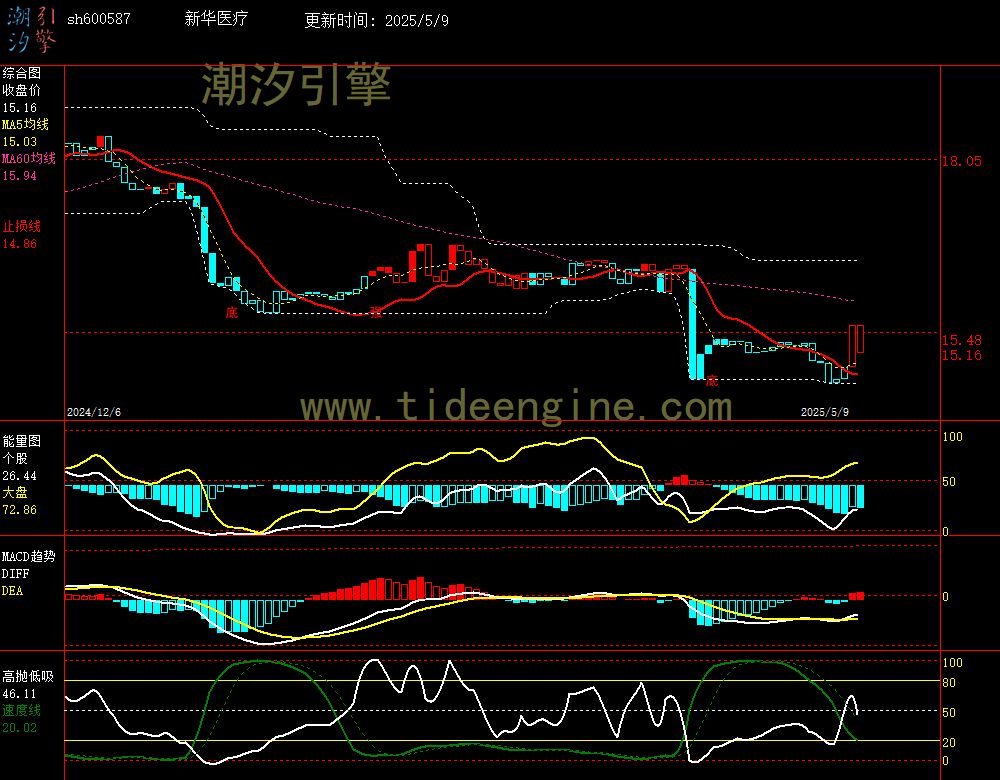Screen dimensions: 1000x780
Task: Select the MA5 value 15.03
Action: point(20,142)
